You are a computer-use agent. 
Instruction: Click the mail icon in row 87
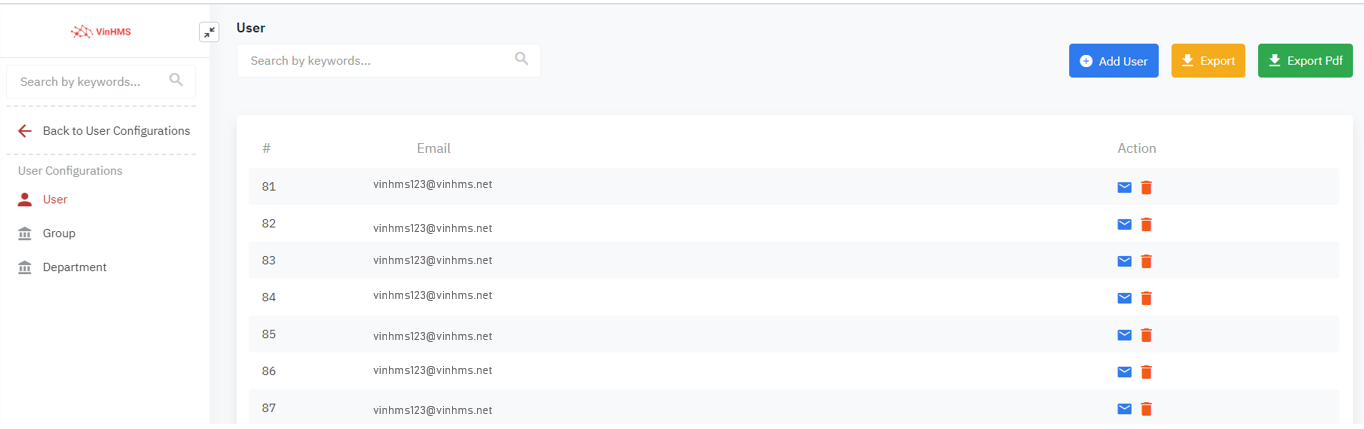[1124, 409]
